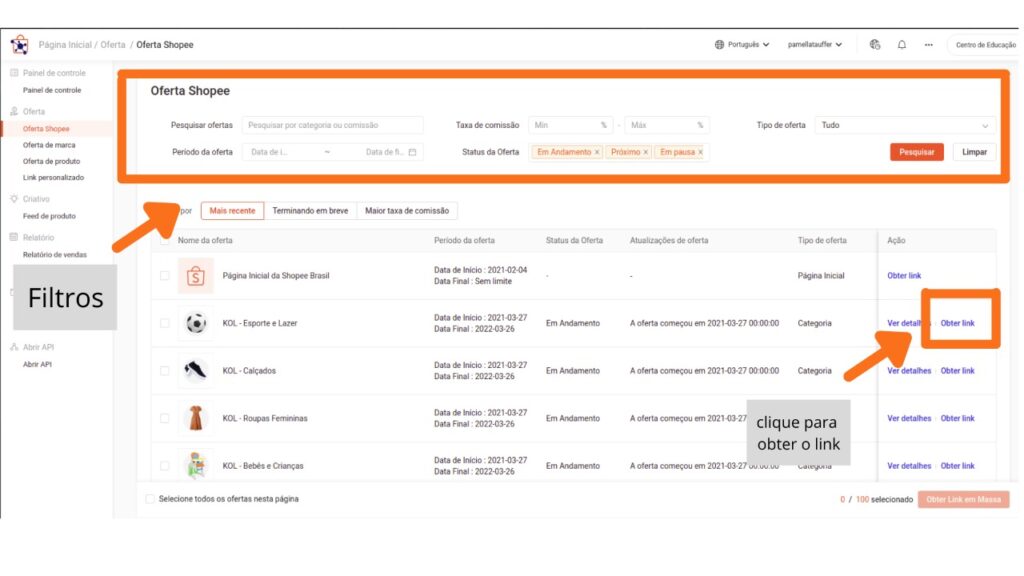1024x576 pixels.
Task: Open the notifications bell
Action: (x=901, y=44)
